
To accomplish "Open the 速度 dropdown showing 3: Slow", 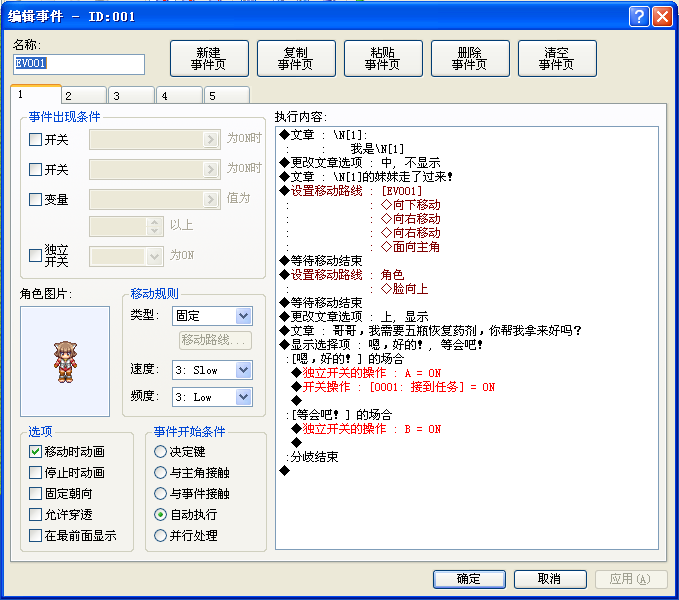I will (x=212, y=370).
